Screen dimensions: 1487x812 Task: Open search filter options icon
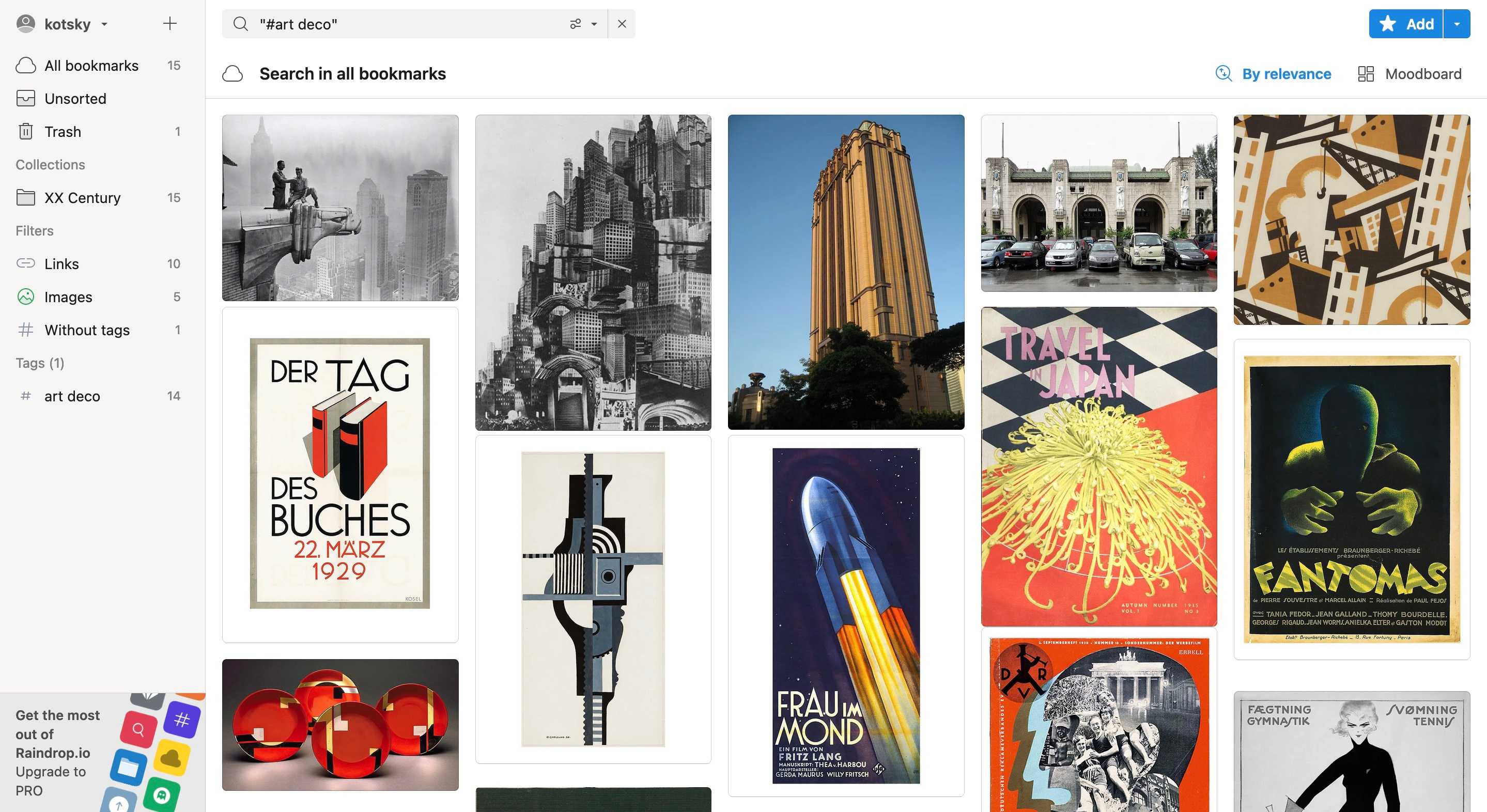[x=576, y=24]
